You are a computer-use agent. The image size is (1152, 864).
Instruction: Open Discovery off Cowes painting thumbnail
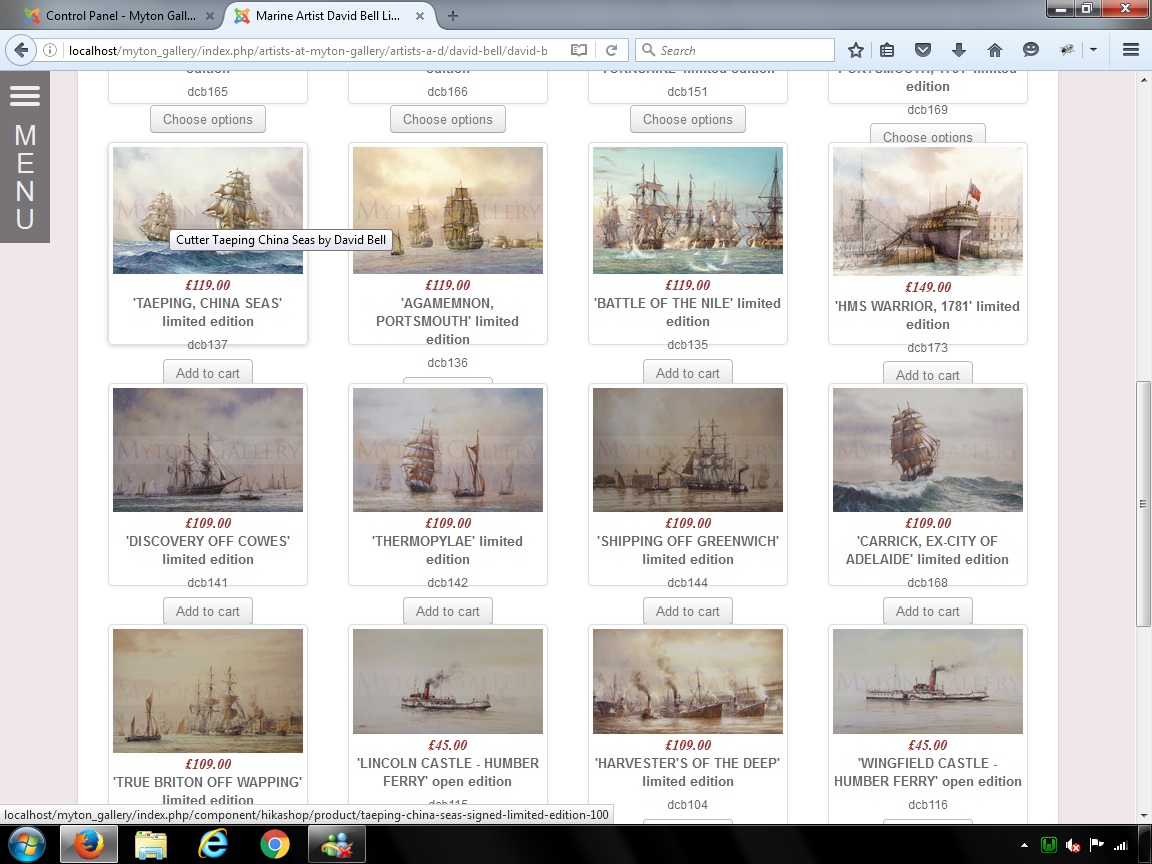208,450
